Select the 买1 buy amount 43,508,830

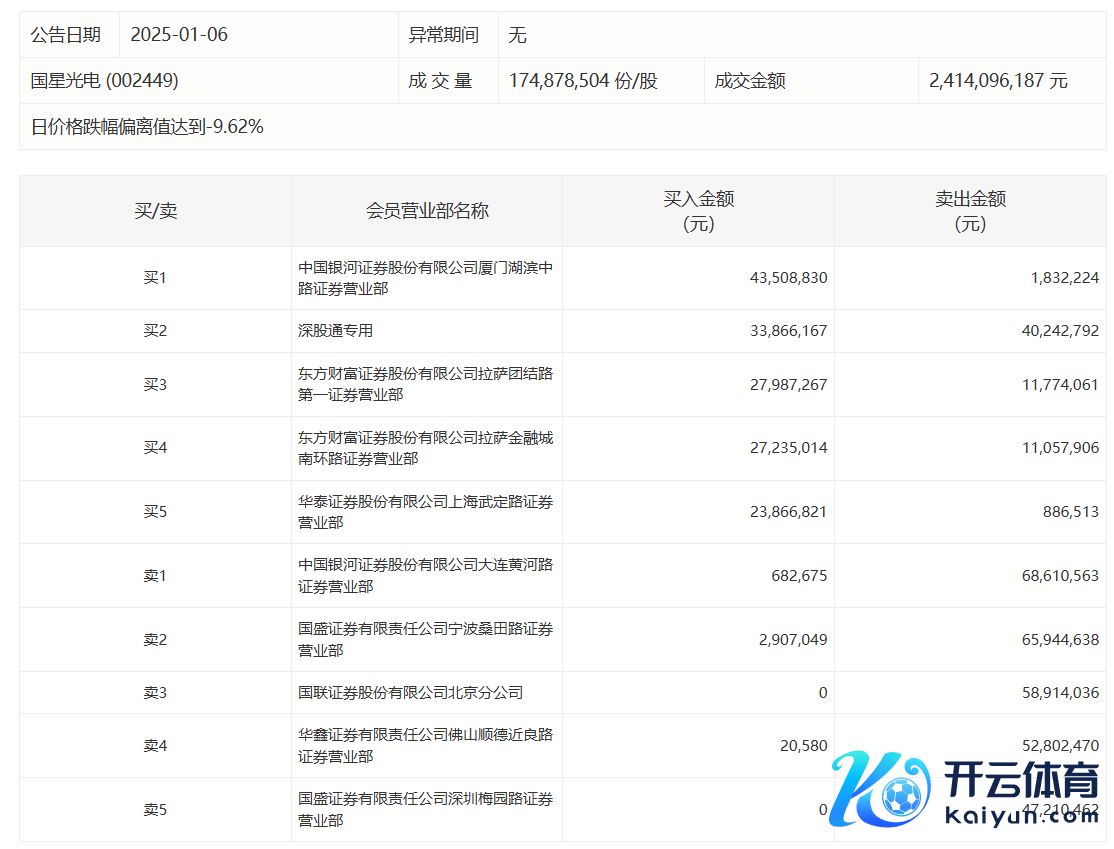click(x=788, y=278)
